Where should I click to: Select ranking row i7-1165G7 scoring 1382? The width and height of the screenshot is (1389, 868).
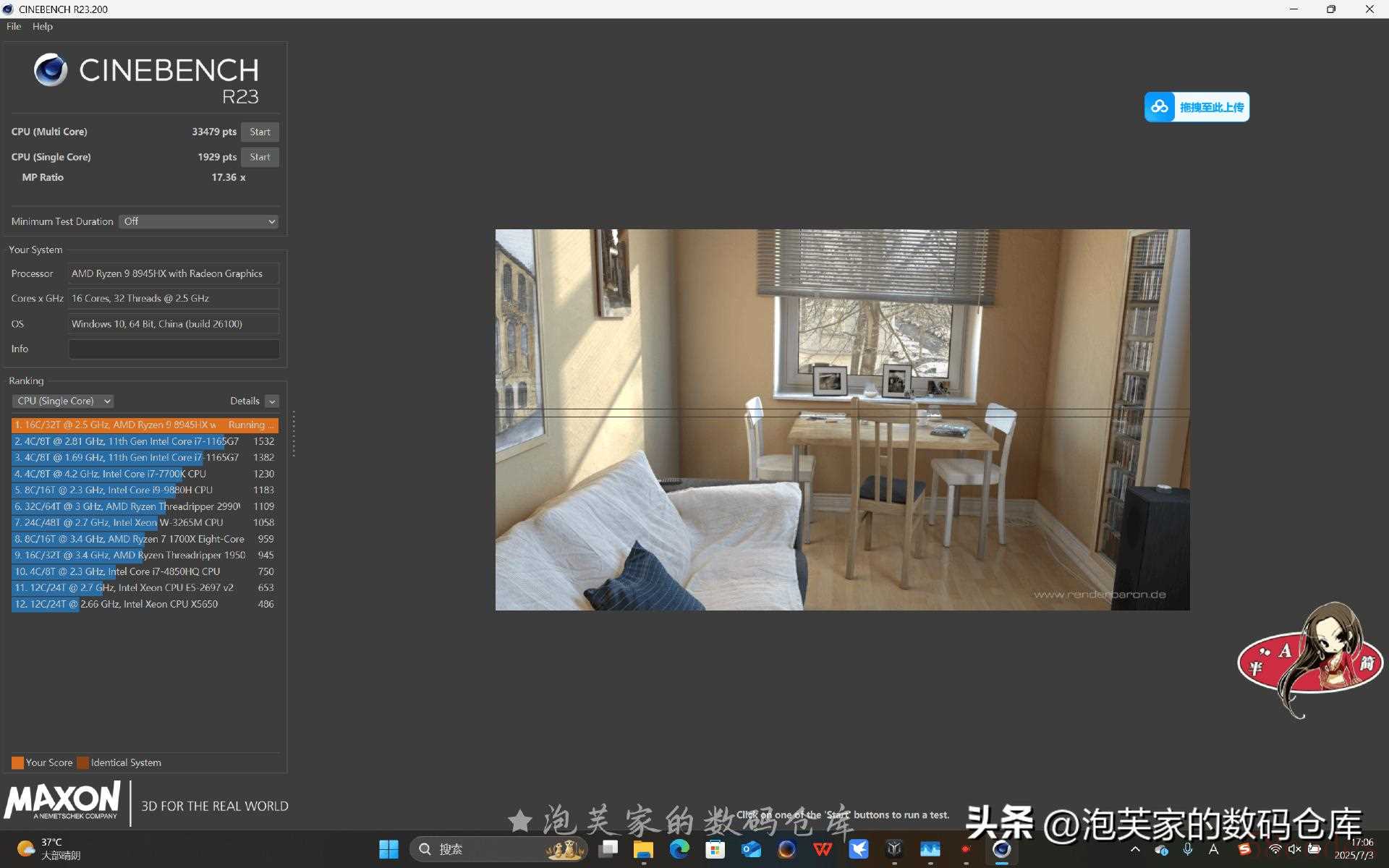145,457
